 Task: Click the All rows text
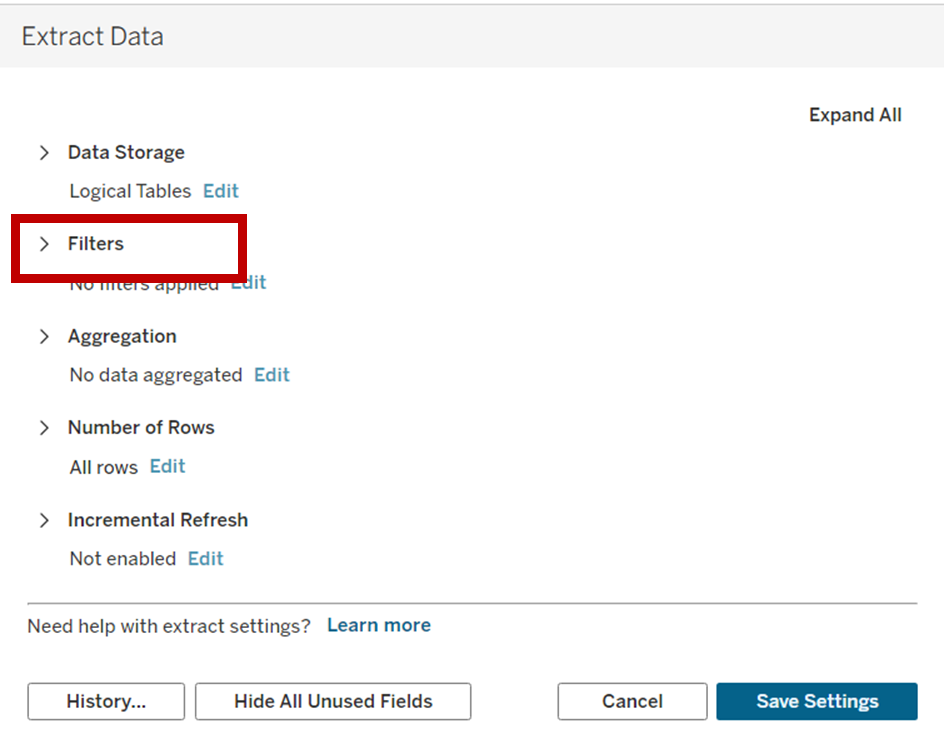point(104,467)
